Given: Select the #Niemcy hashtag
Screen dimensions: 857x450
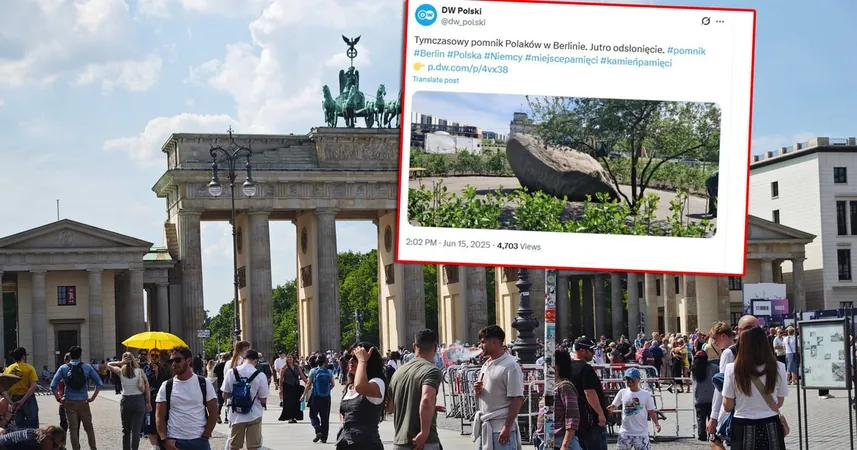Looking at the screenshot, I should [503, 56].
